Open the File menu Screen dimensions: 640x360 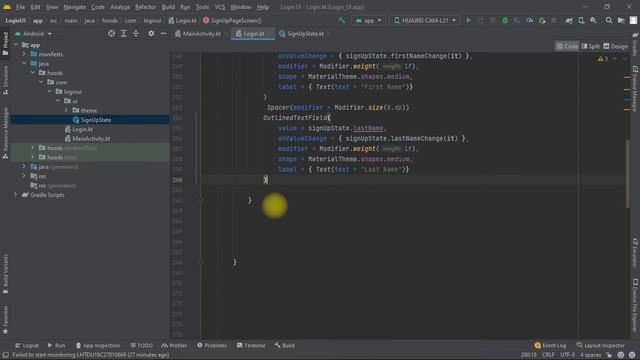pyautogui.click(x=20, y=7)
